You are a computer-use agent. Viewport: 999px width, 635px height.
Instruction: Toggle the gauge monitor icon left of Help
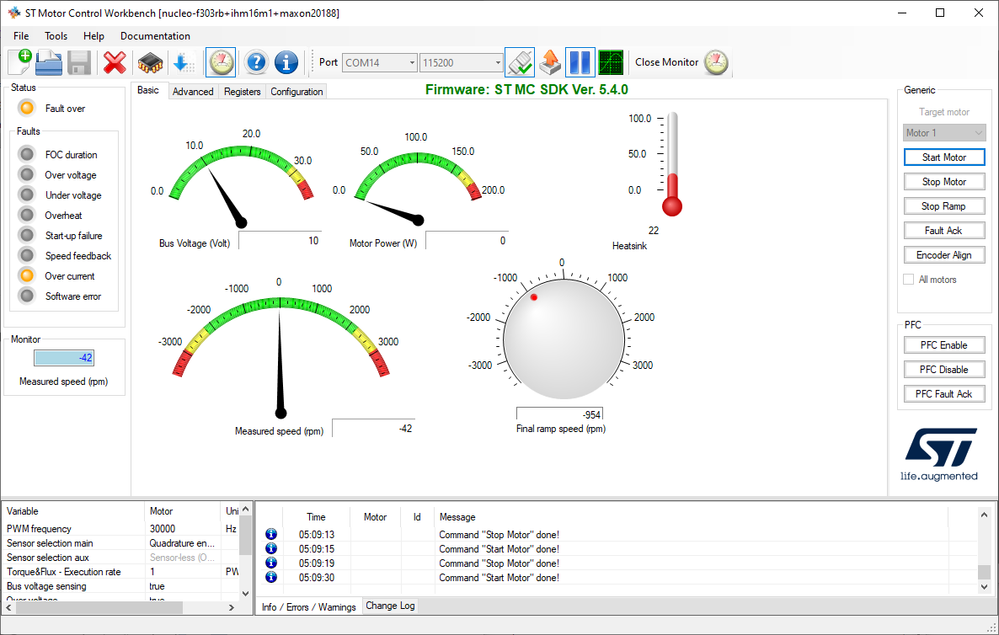pyautogui.click(x=221, y=62)
